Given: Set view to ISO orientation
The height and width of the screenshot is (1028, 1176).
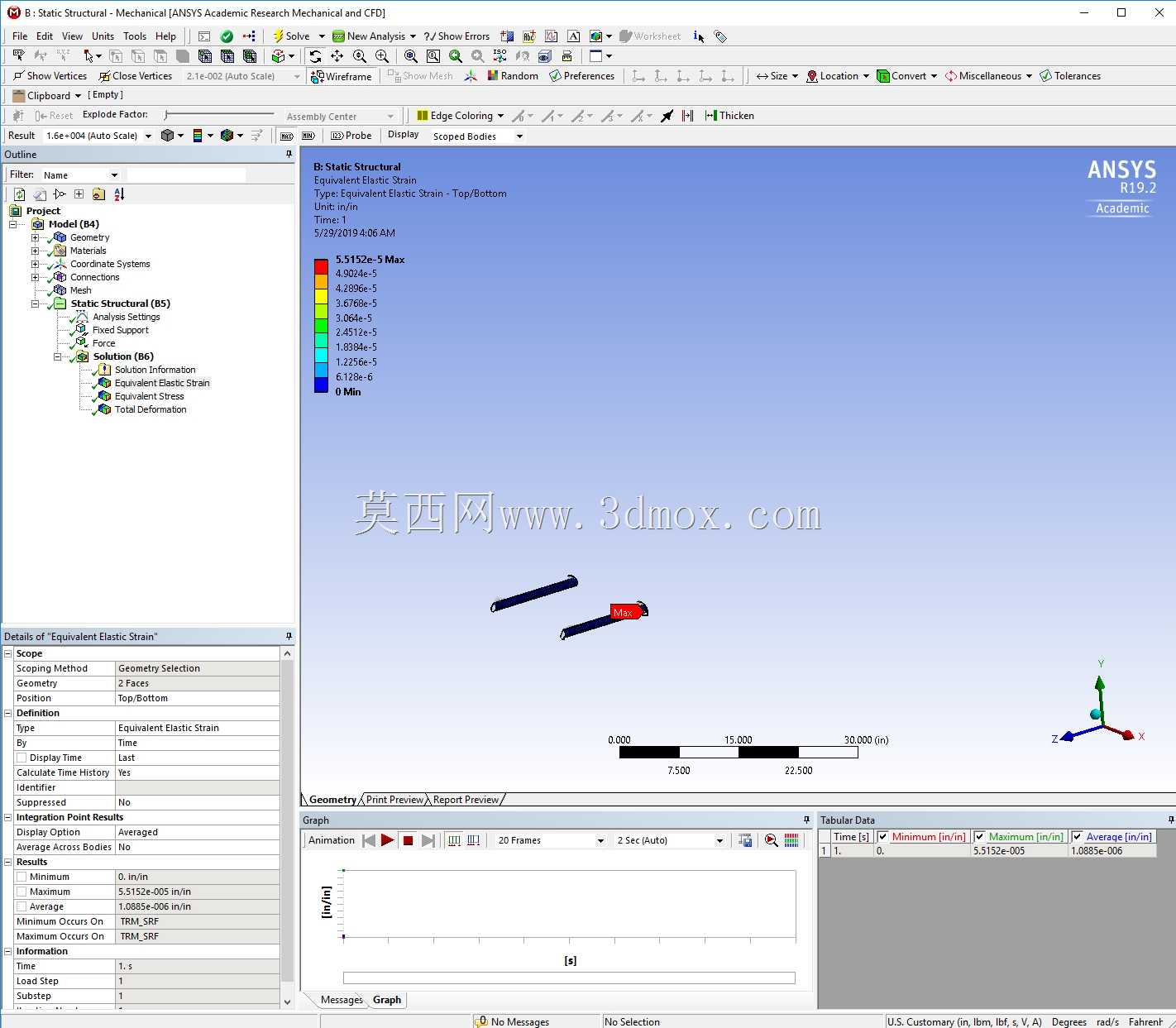Looking at the screenshot, I should 500,56.
